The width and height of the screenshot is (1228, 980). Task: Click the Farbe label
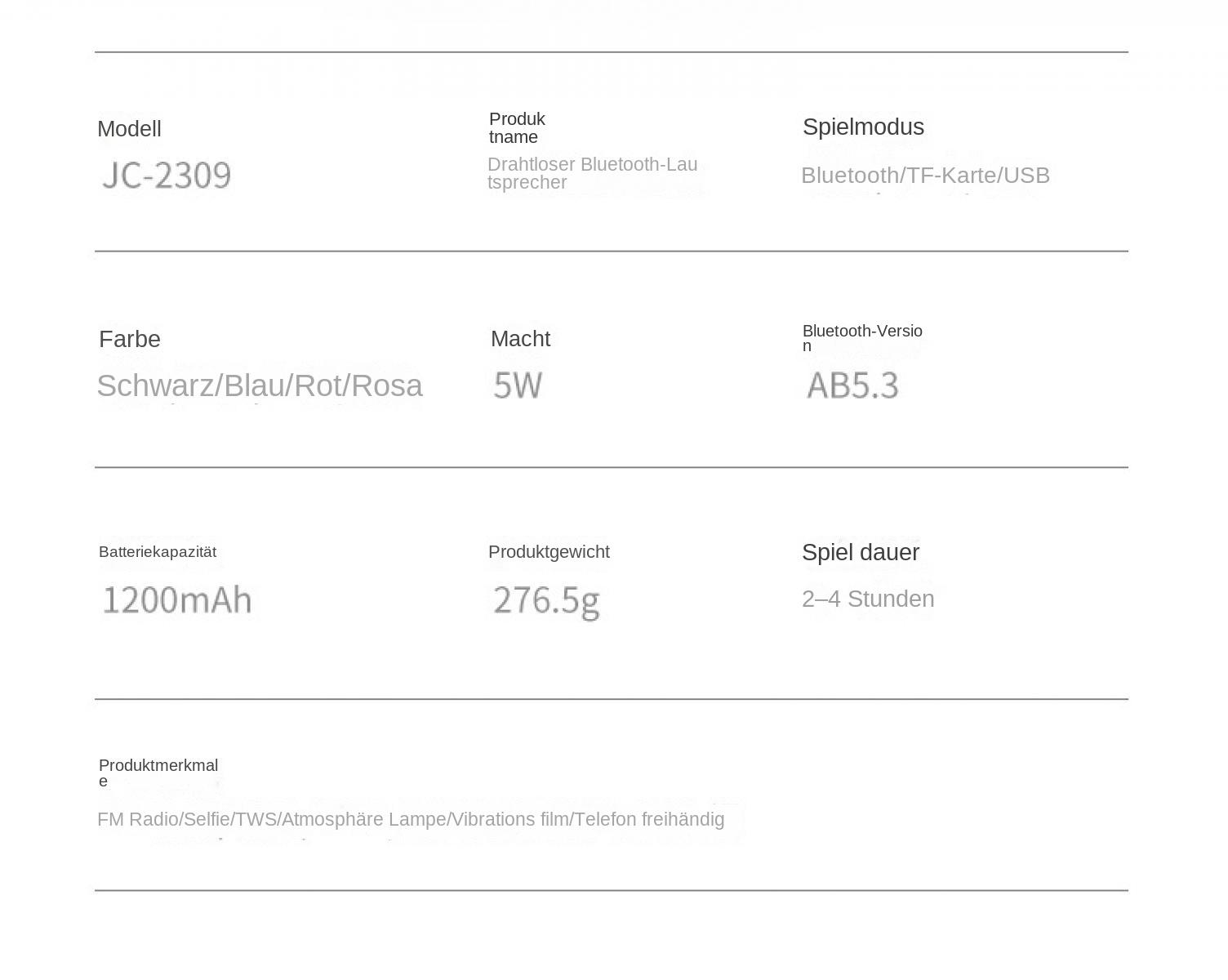pyautogui.click(x=130, y=339)
